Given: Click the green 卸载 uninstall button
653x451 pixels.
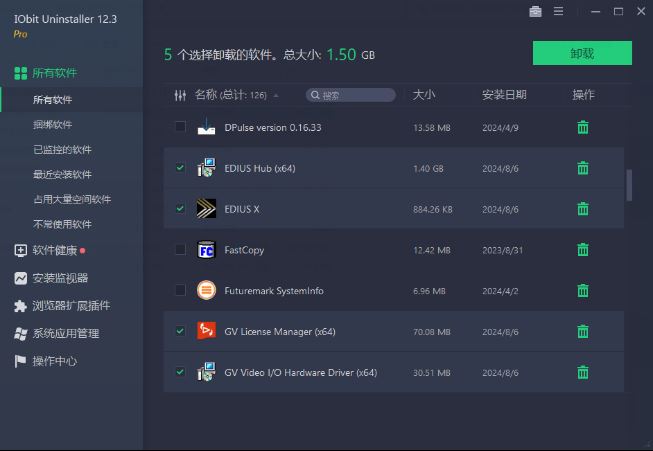Looking at the screenshot, I should pyautogui.click(x=582, y=53).
